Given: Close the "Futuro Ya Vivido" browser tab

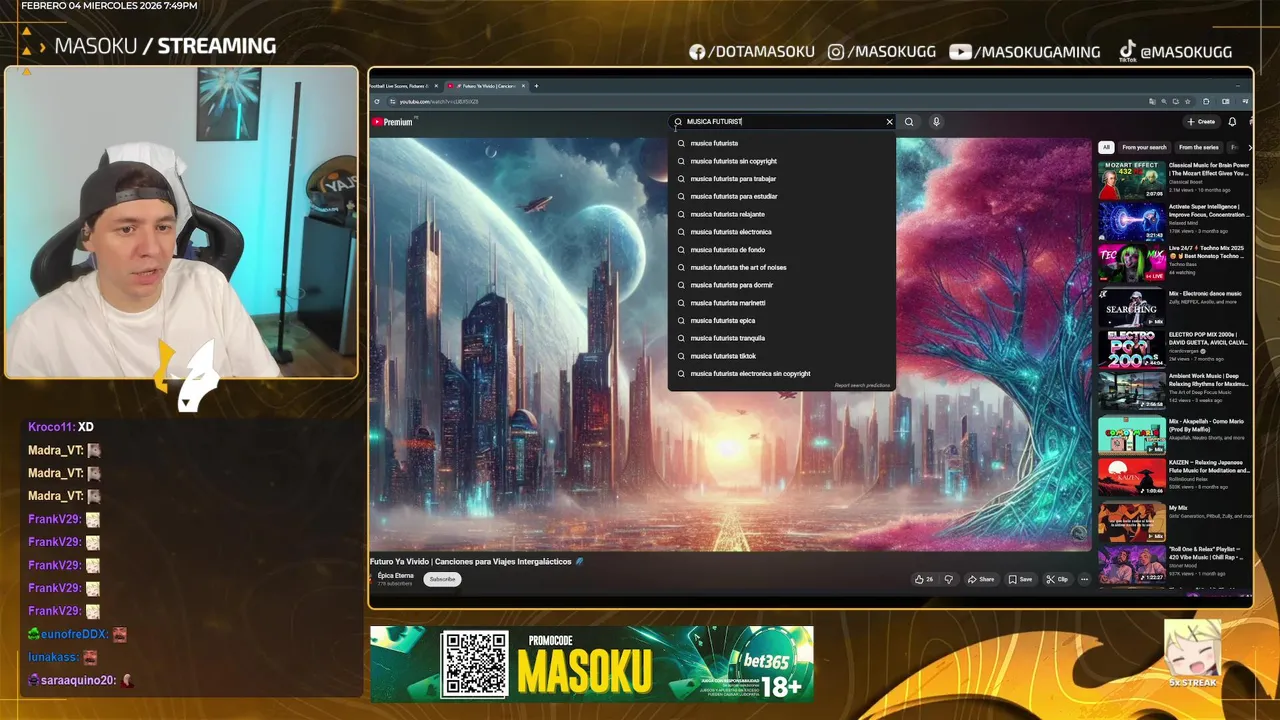Looking at the screenshot, I should [524, 86].
